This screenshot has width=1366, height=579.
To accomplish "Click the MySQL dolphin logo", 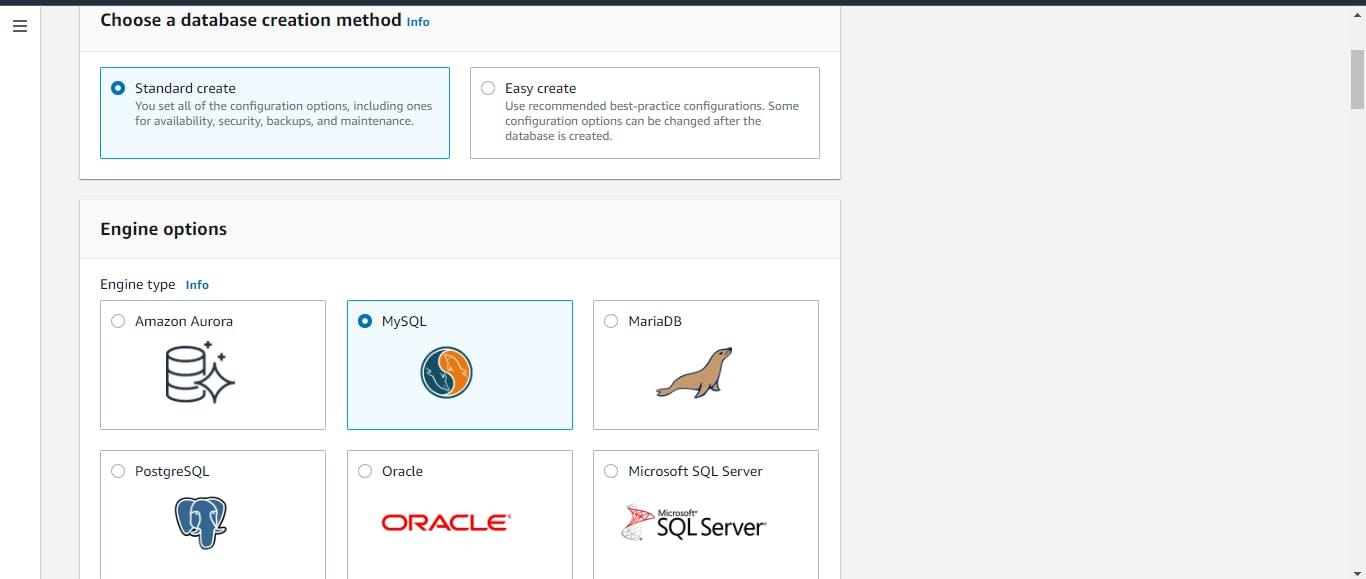I will point(446,373).
